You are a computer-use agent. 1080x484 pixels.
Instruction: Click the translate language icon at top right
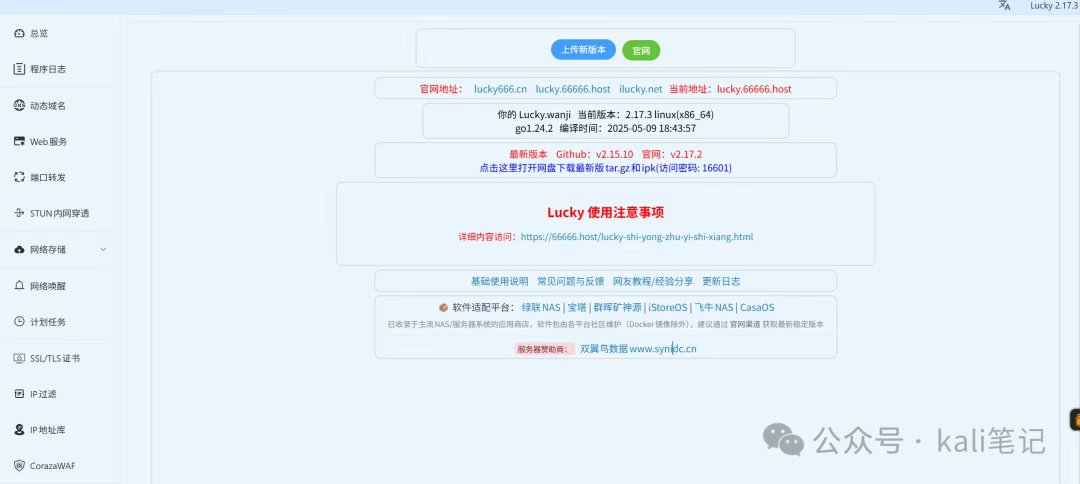pyautogui.click(x=1004, y=6)
